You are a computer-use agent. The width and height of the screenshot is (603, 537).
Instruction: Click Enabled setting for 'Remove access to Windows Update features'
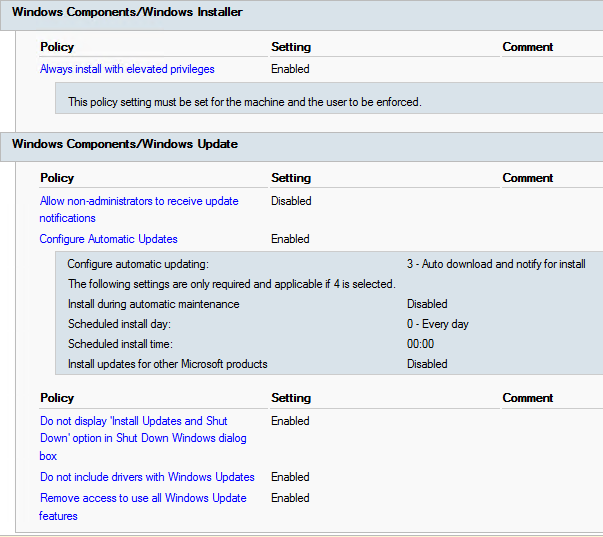pos(290,498)
